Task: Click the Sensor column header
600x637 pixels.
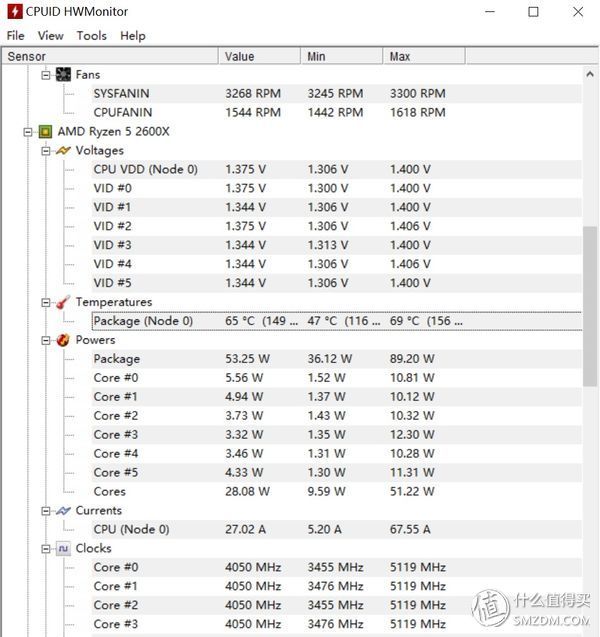Action: (x=110, y=56)
